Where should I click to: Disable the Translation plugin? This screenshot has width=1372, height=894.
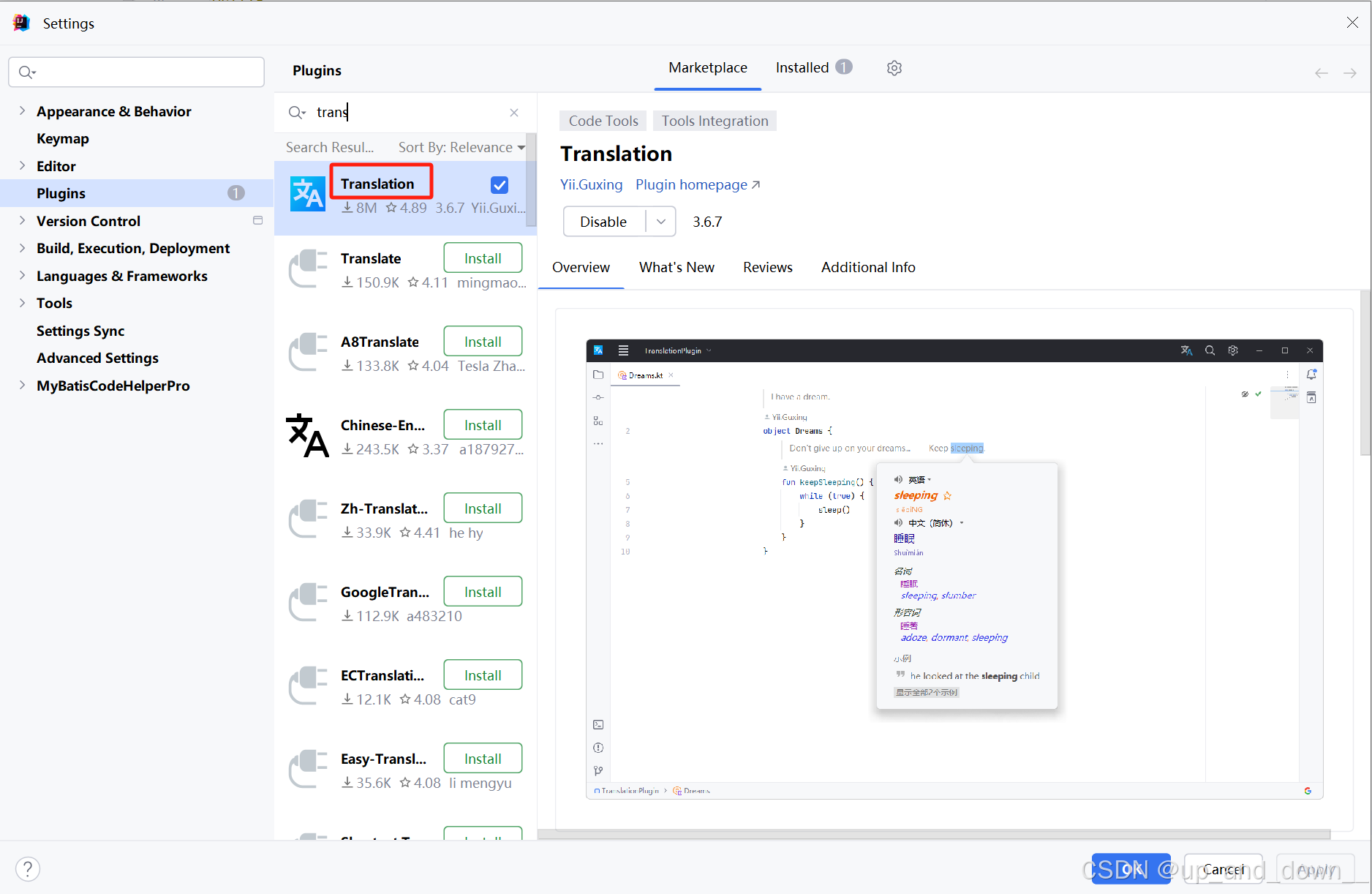604,222
